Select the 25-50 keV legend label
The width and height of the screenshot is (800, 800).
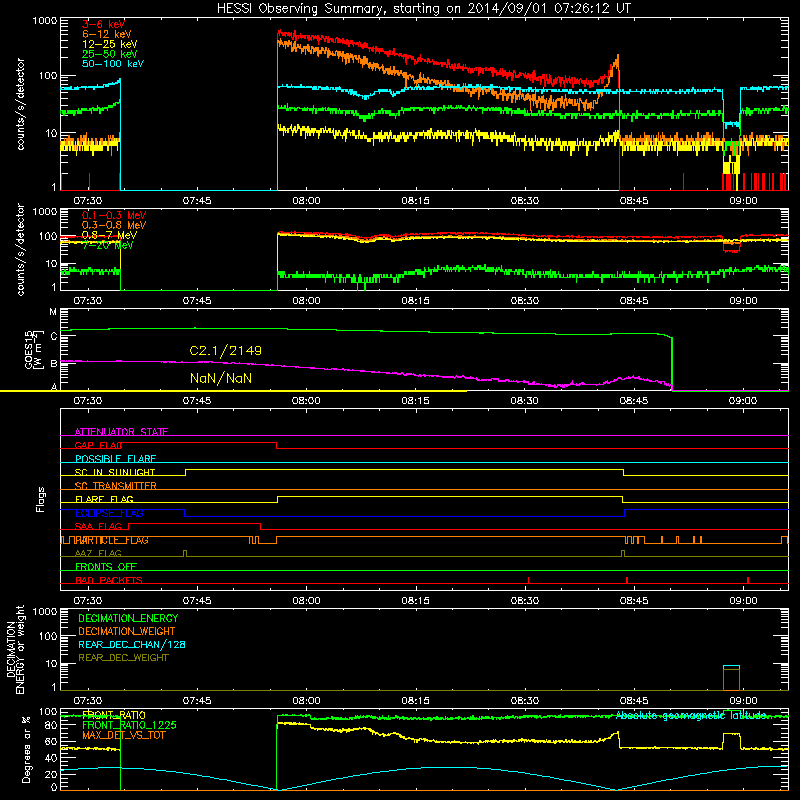click(x=109, y=54)
